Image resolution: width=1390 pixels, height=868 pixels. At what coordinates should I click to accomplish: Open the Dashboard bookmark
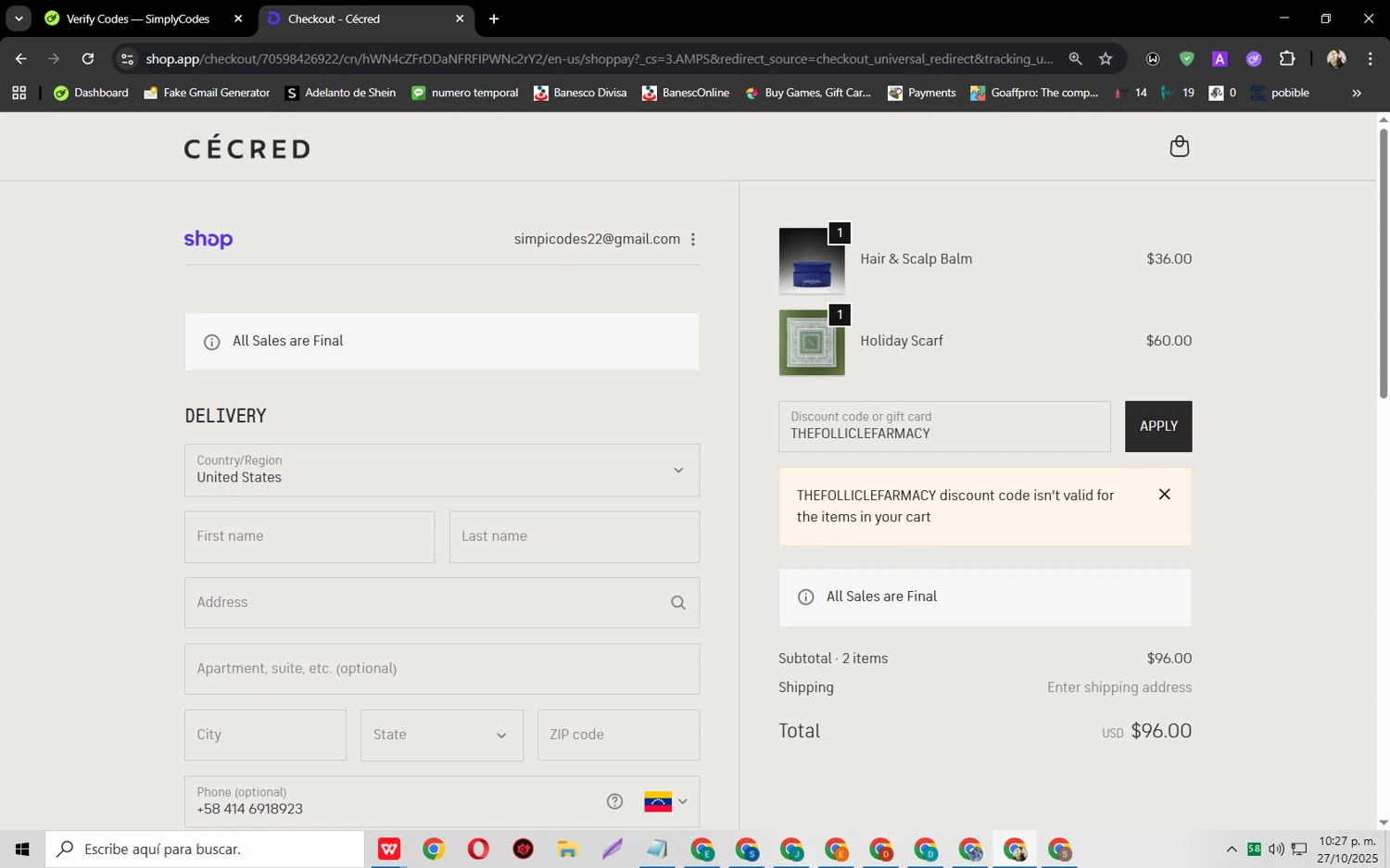click(x=91, y=93)
